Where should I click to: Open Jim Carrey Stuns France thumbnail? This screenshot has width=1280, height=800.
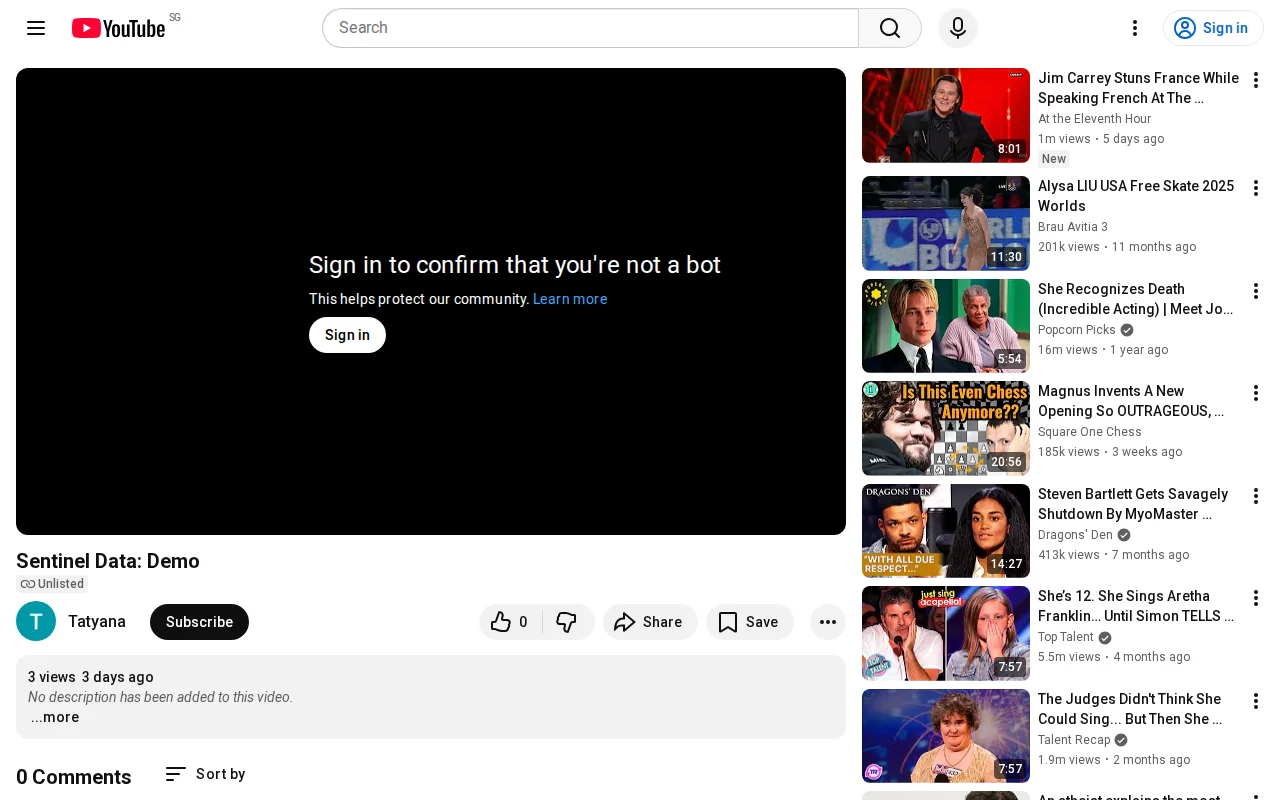tap(946, 115)
